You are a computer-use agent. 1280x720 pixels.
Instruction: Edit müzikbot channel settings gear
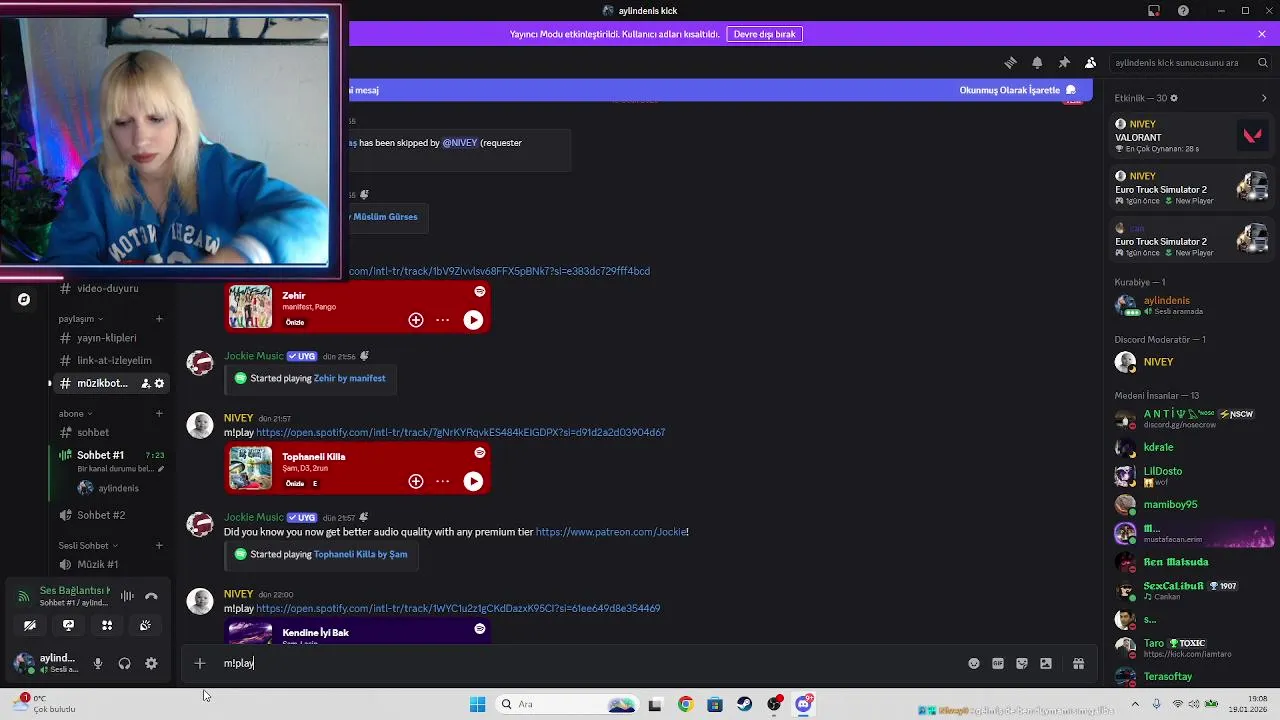[159, 383]
